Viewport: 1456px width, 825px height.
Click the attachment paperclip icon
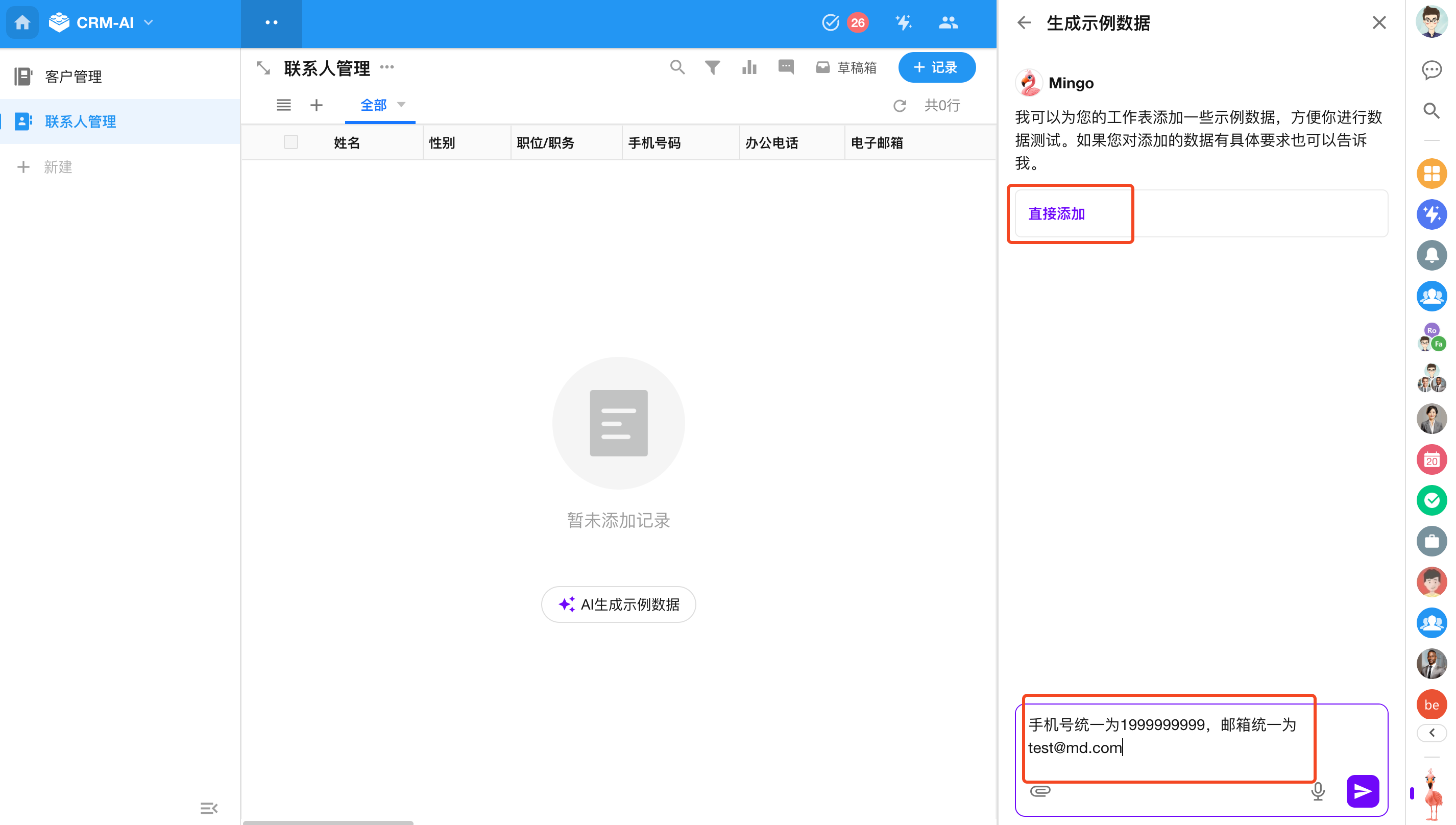[x=1040, y=790]
